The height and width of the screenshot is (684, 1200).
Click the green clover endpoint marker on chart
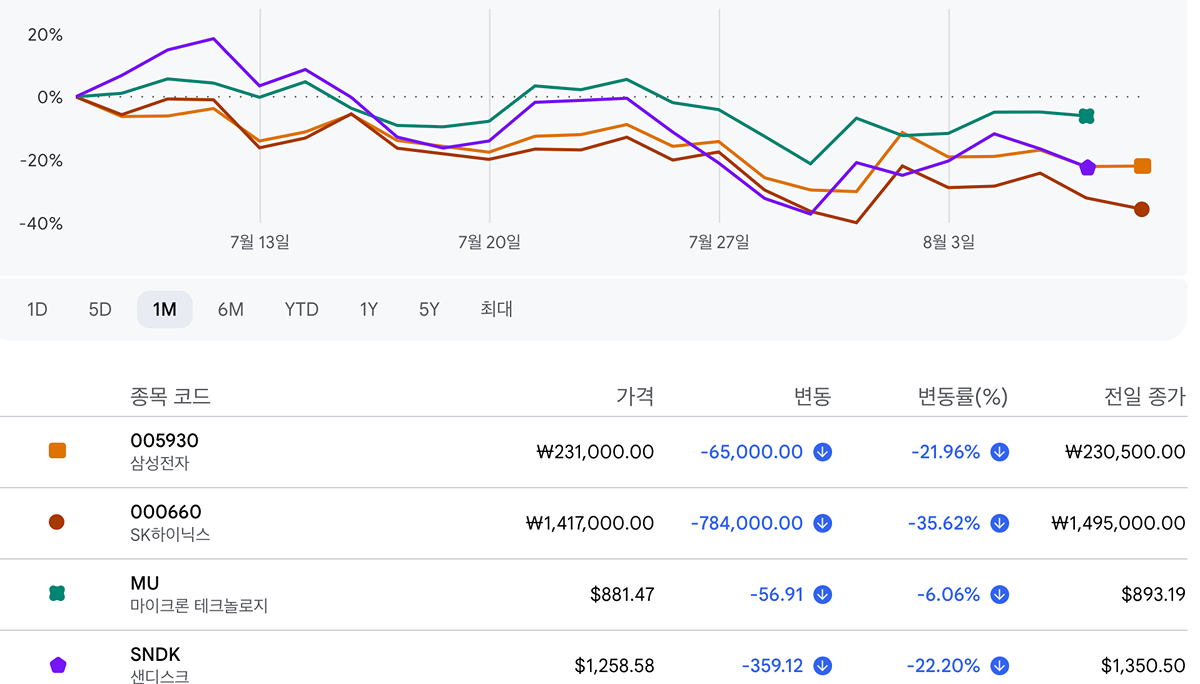coord(1086,116)
